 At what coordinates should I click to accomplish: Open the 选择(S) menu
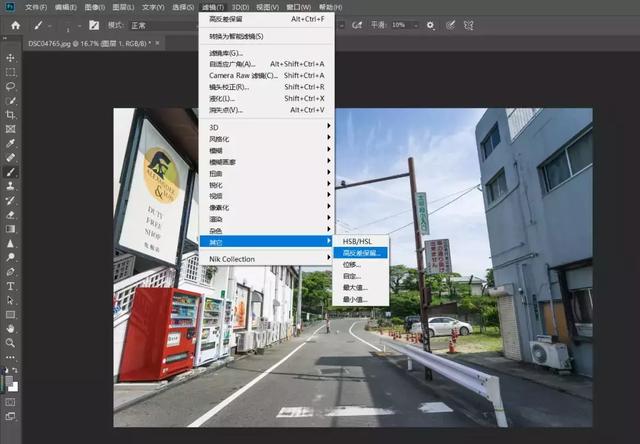click(182, 7)
